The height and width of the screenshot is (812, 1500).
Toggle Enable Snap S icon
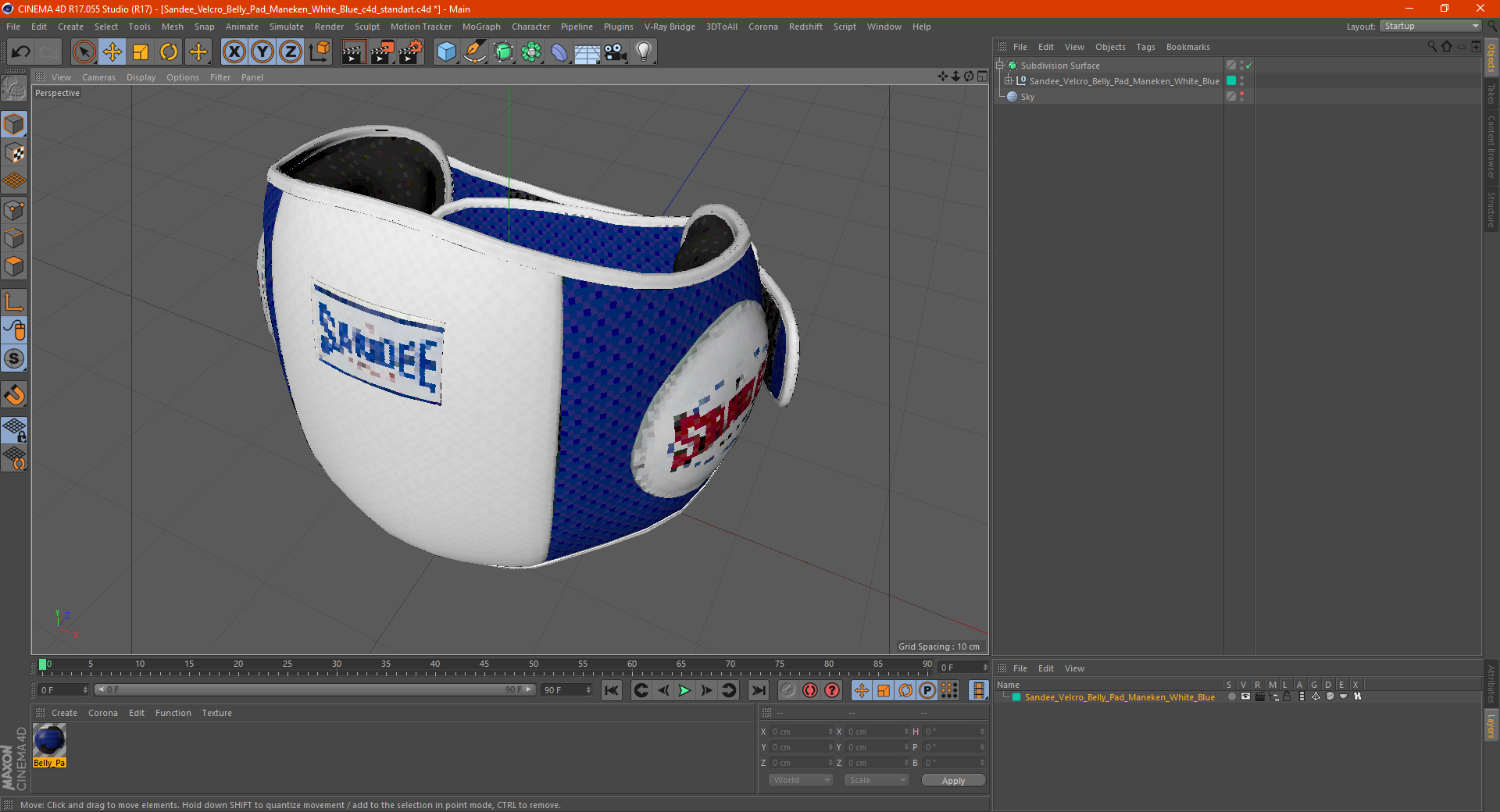(x=14, y=358)
